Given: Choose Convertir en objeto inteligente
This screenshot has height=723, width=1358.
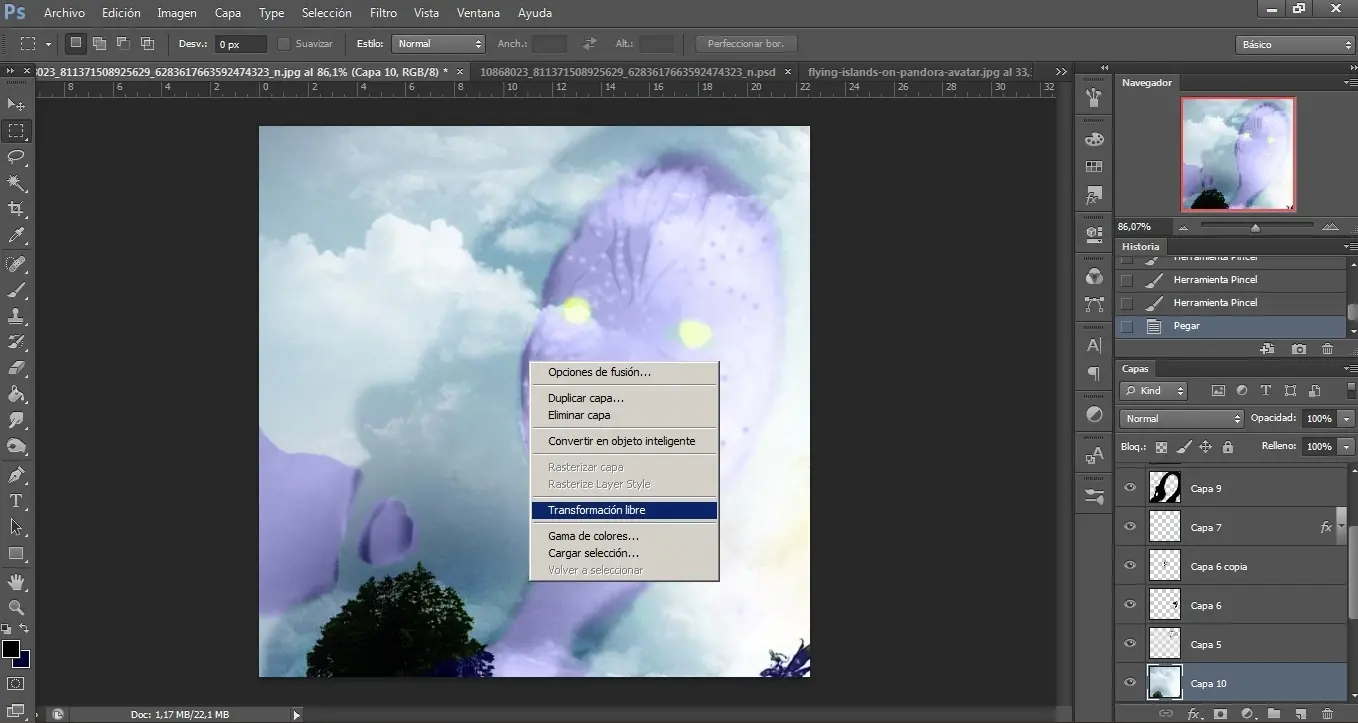Looking at the screenshot, I should click(x=624, y=441).
